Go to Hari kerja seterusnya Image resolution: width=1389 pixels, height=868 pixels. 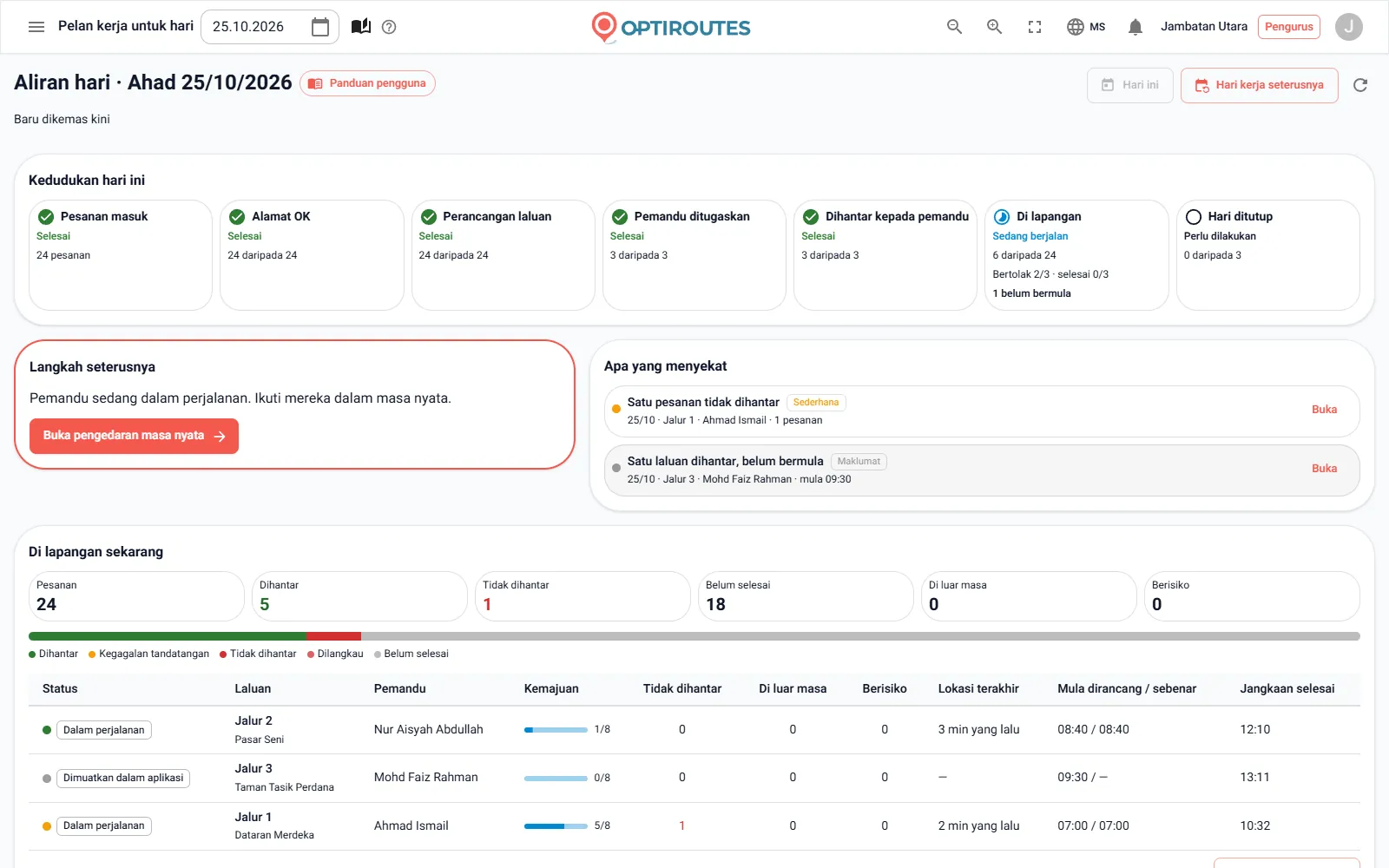tap(1259, 85)
